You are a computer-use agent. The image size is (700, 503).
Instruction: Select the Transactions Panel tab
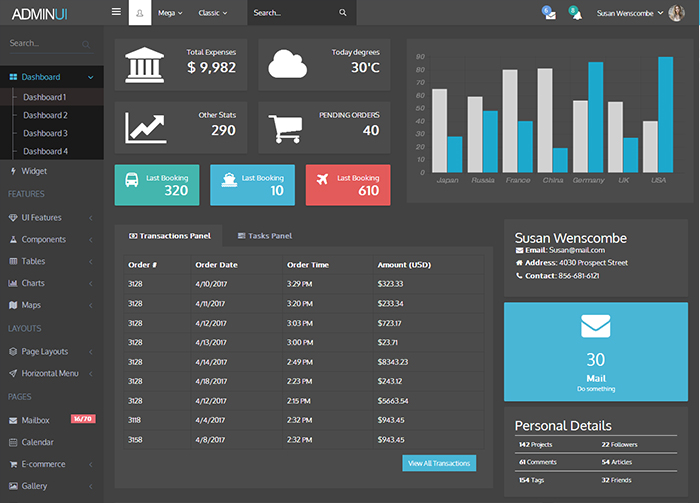pyautogui.click(x=169, y=236)
